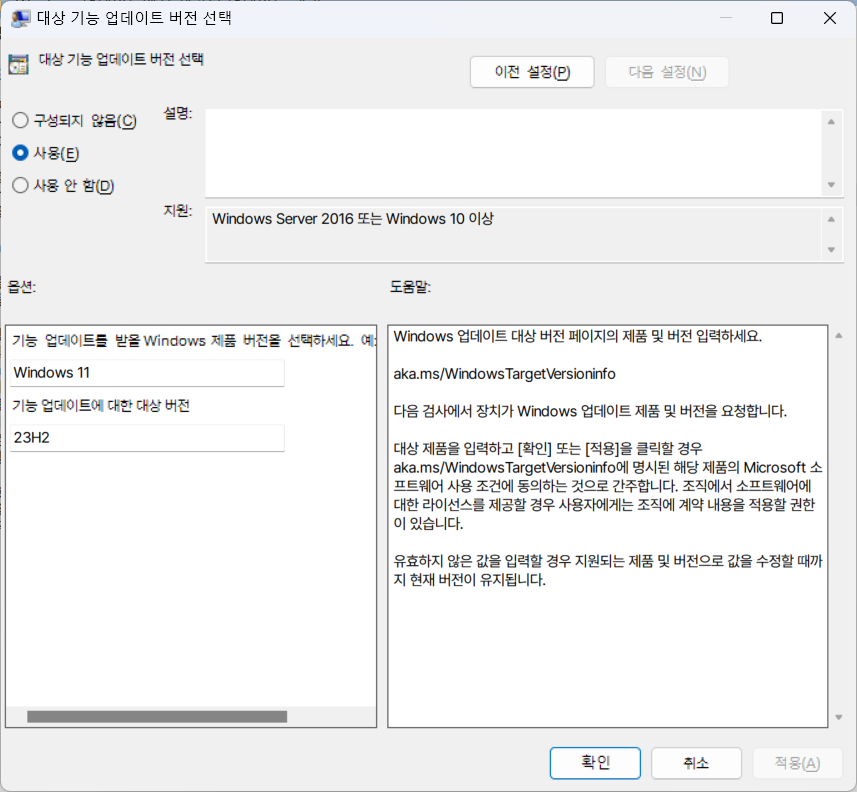Click the description box scroll up arrow
The width and height of the screenshot is (857, 792).
tap(831, 122)
